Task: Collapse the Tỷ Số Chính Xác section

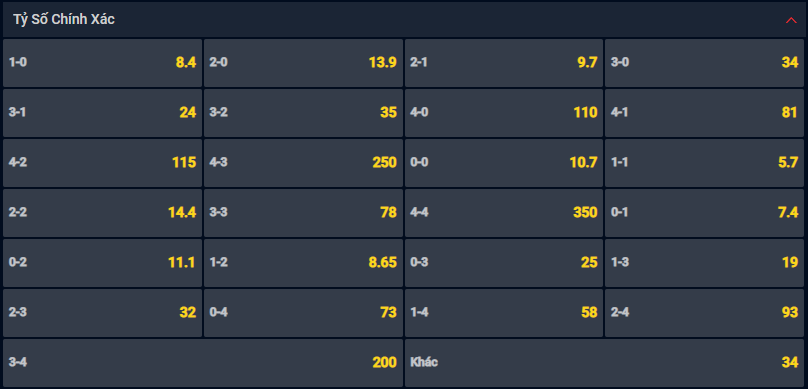Action: [x=791, y=20]
